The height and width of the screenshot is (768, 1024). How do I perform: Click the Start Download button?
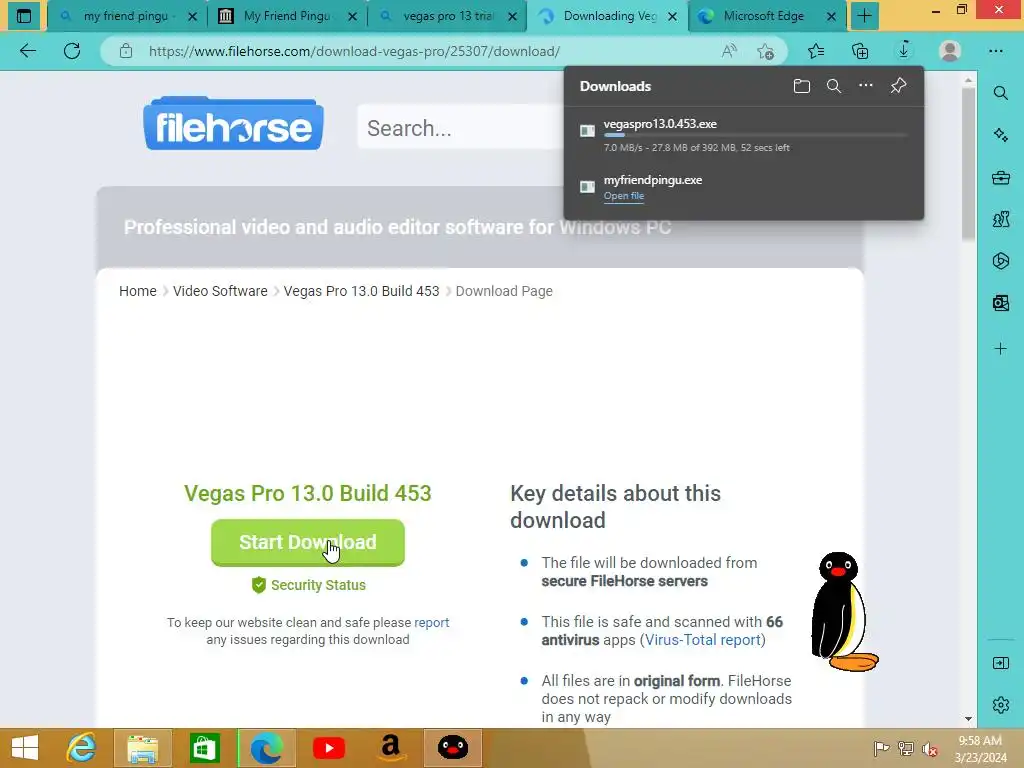pos(308,542)
